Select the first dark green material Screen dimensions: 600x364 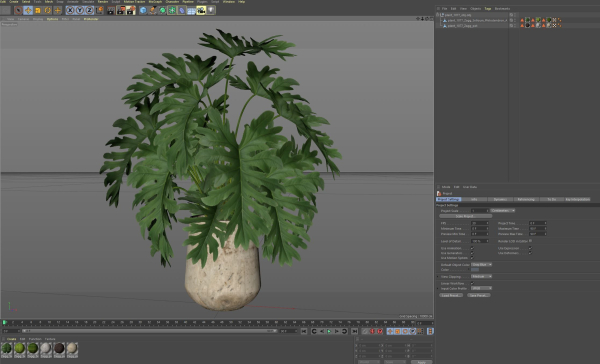click(x=7, y=349)
